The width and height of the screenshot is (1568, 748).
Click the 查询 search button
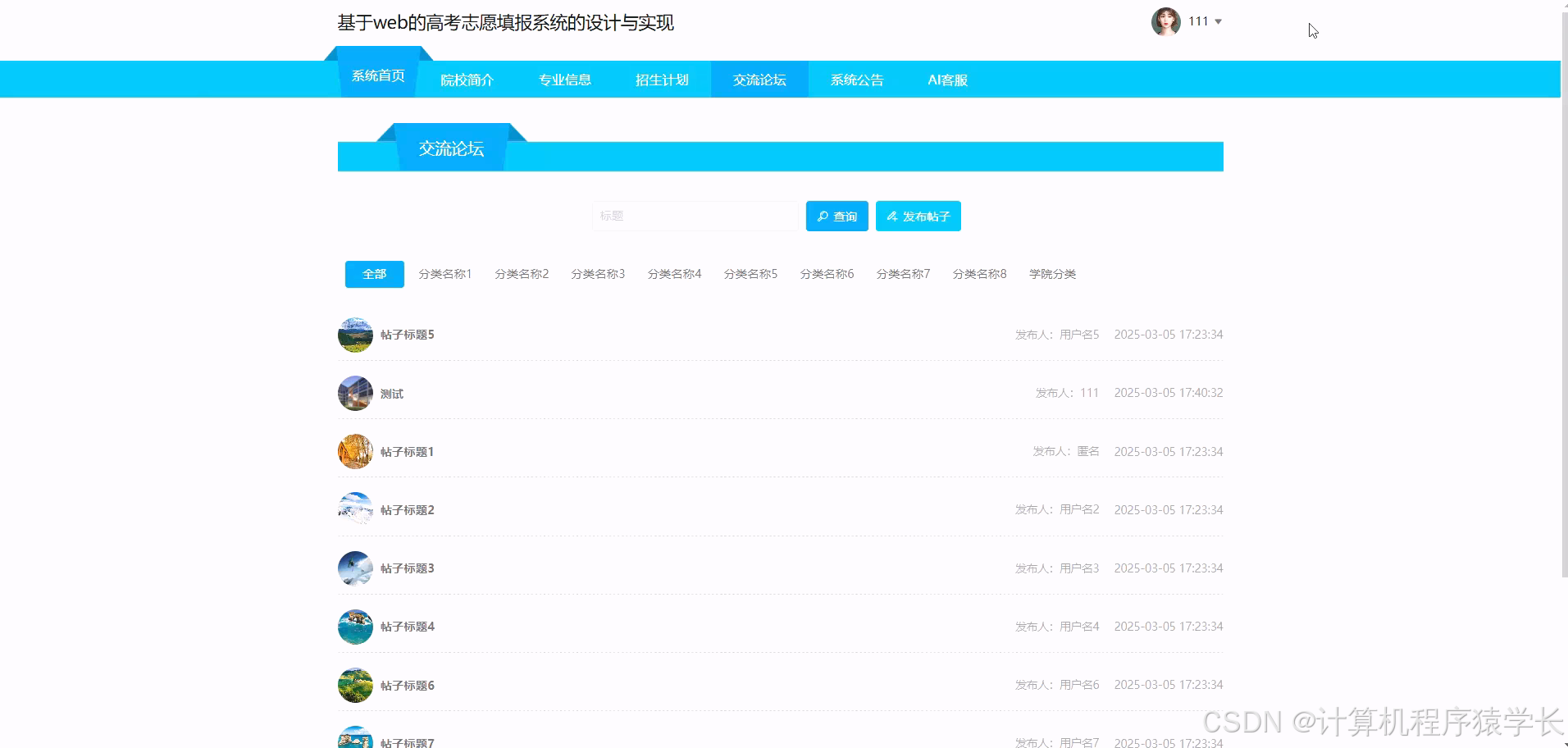(x=836, y=216)
